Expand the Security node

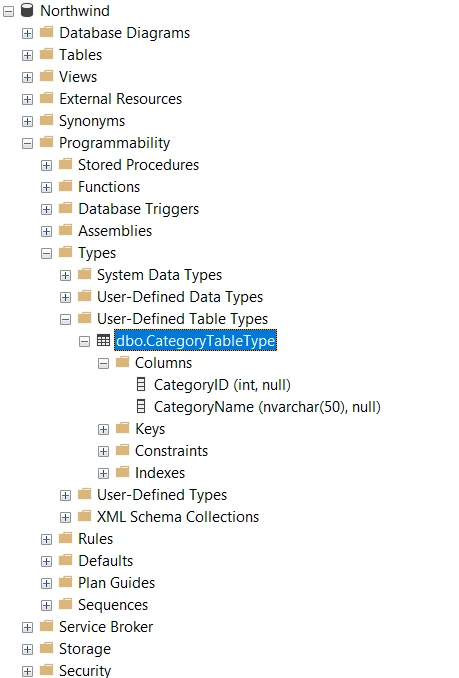27,671
